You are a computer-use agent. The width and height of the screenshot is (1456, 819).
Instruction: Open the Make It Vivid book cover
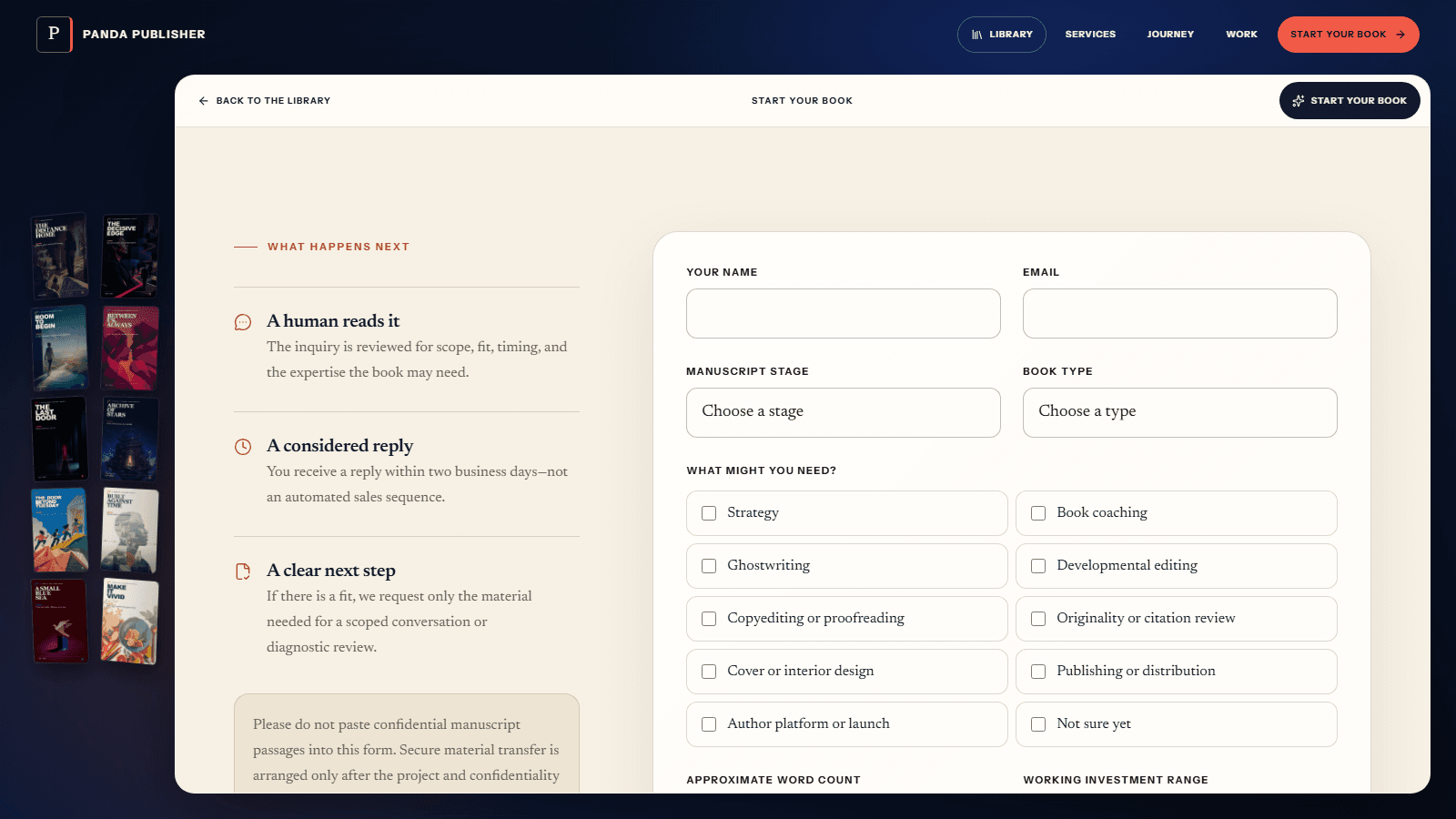click(130, 622)
